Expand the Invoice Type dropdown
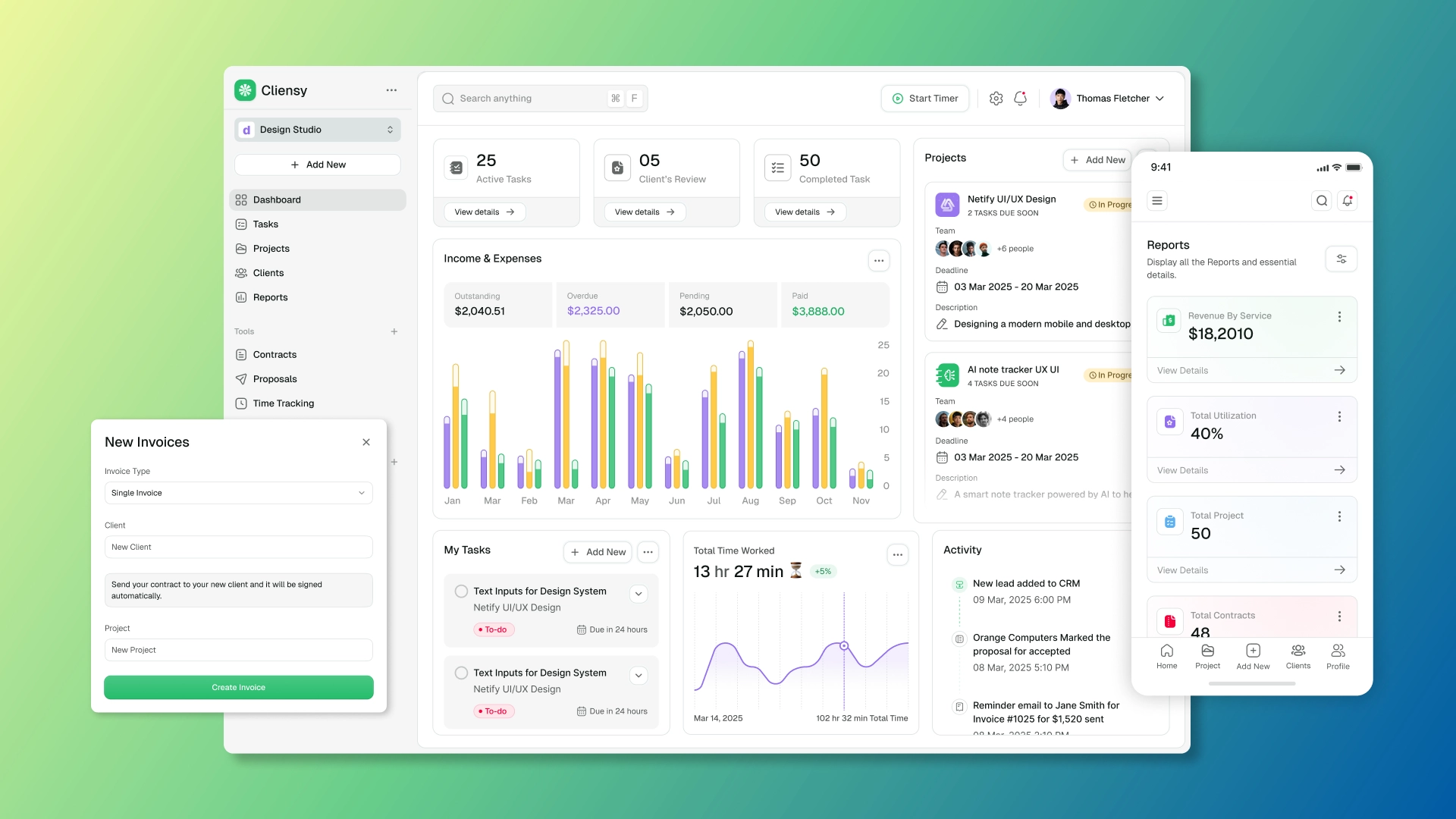 click(238, 493)
